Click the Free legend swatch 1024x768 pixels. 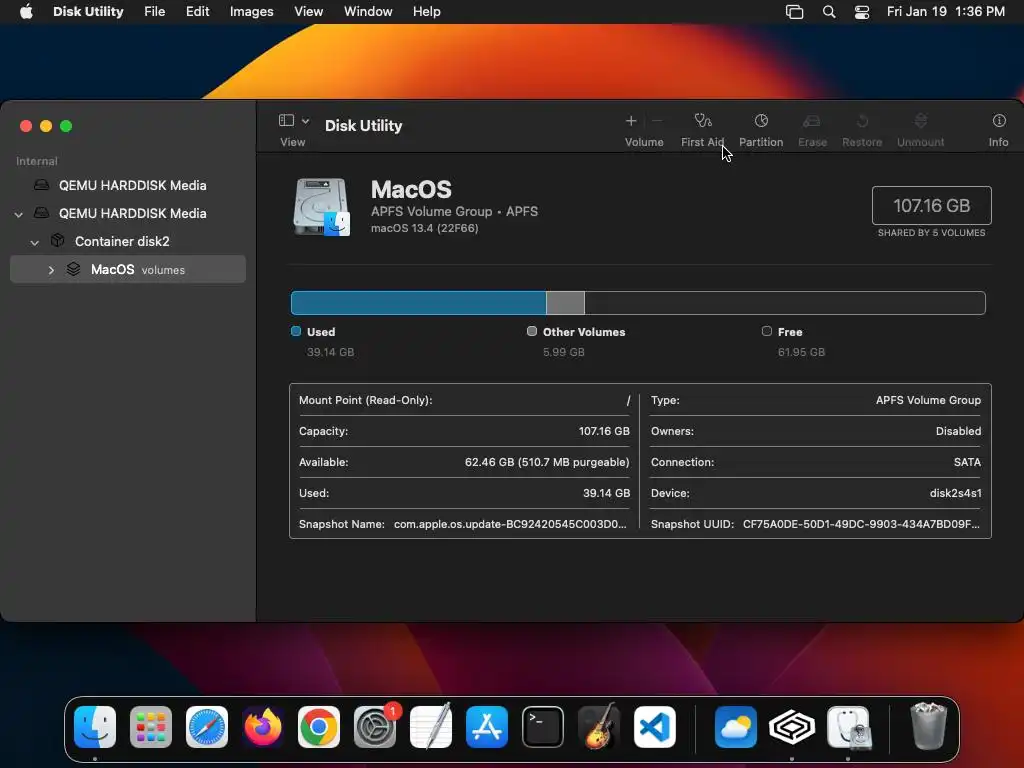coord(767,331)
